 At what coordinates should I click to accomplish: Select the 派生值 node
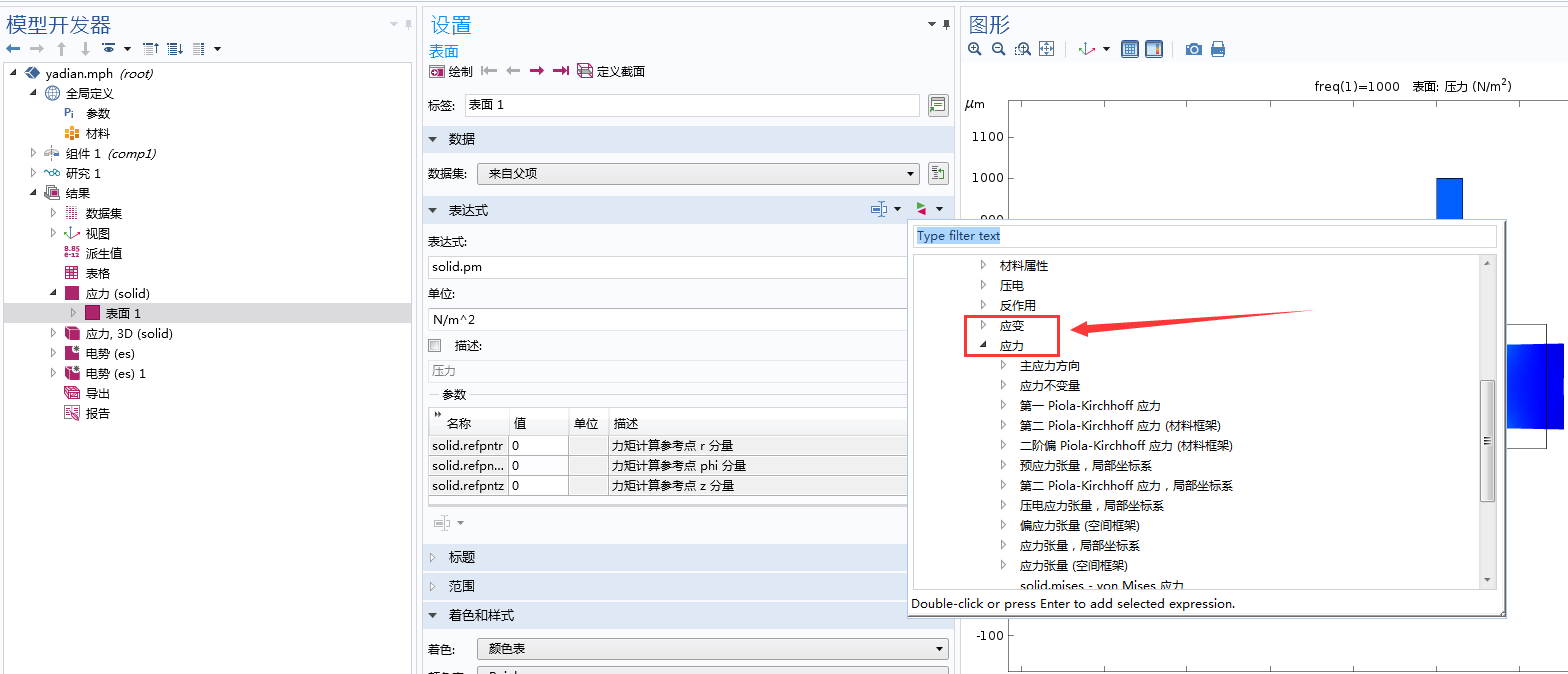[103, 253]
